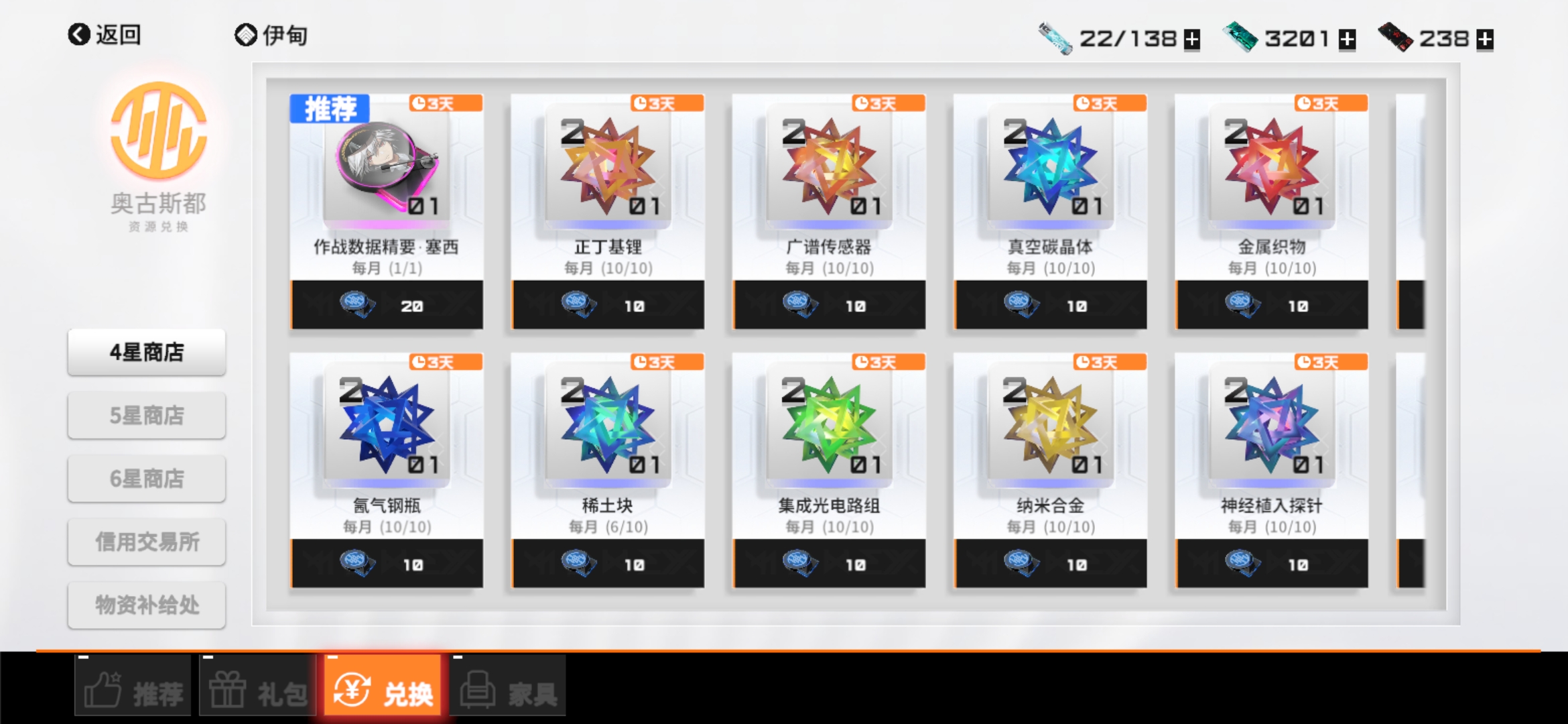Add currency with the plus beside 238
1568x724 pixels.
(x=1485, y=40)
